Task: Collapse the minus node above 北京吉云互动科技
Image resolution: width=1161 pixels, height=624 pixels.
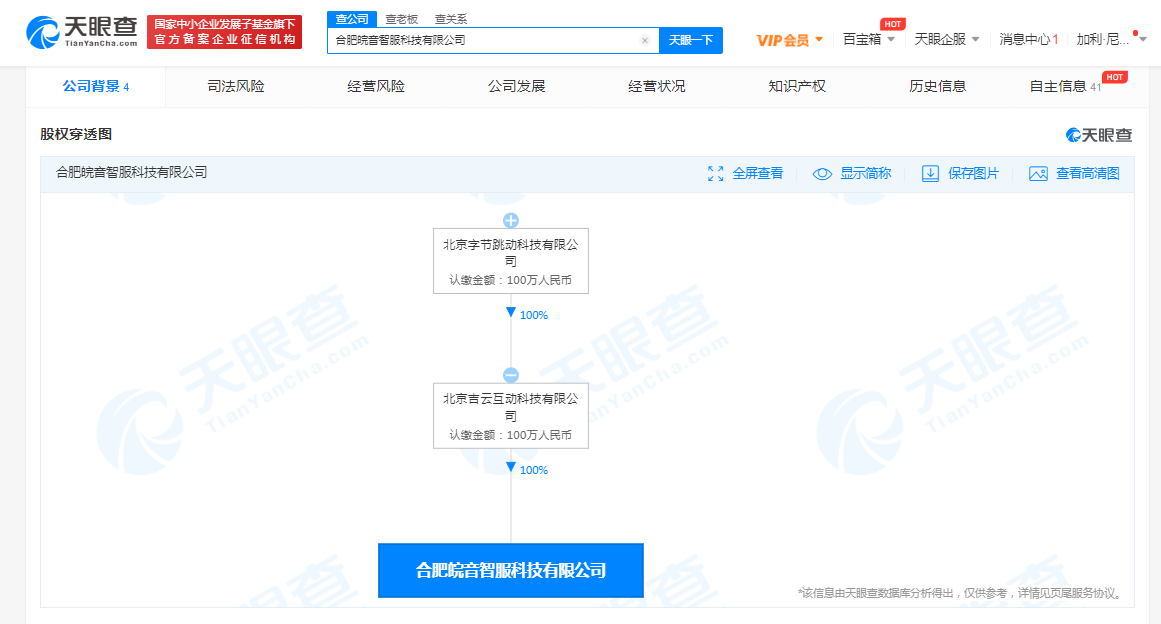Action: click(511, 375)
